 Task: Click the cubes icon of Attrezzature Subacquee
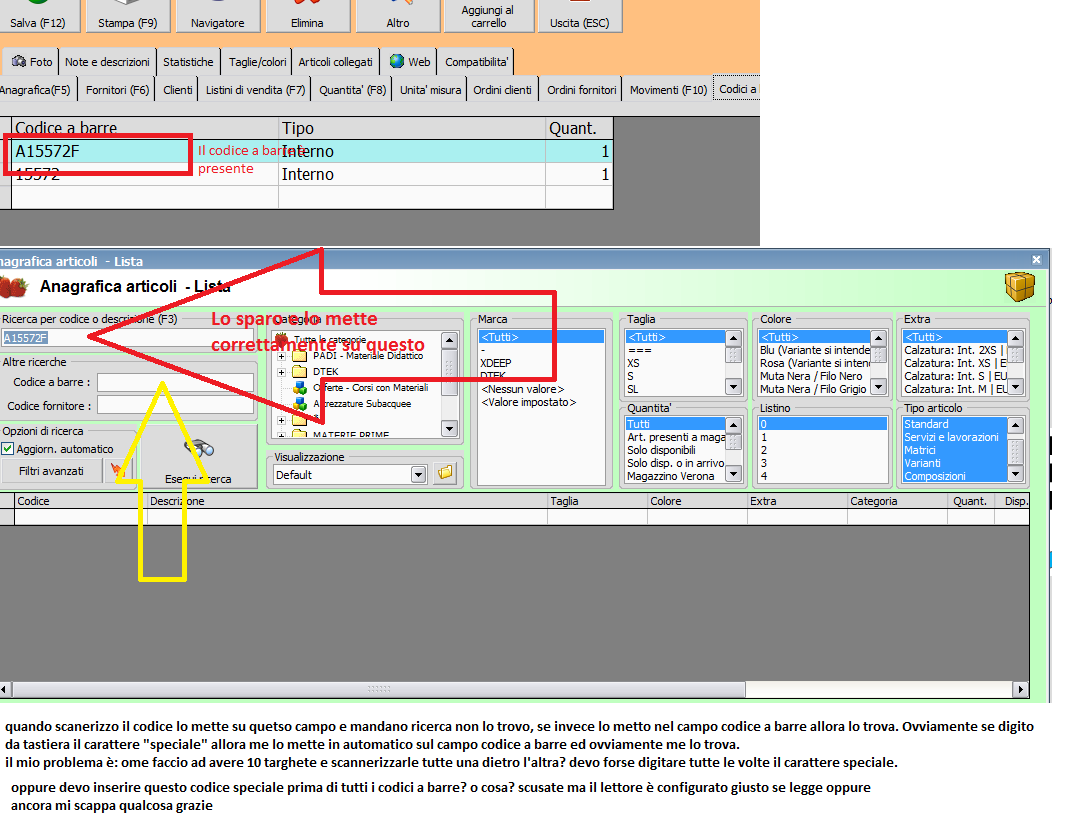pos(299,404)
